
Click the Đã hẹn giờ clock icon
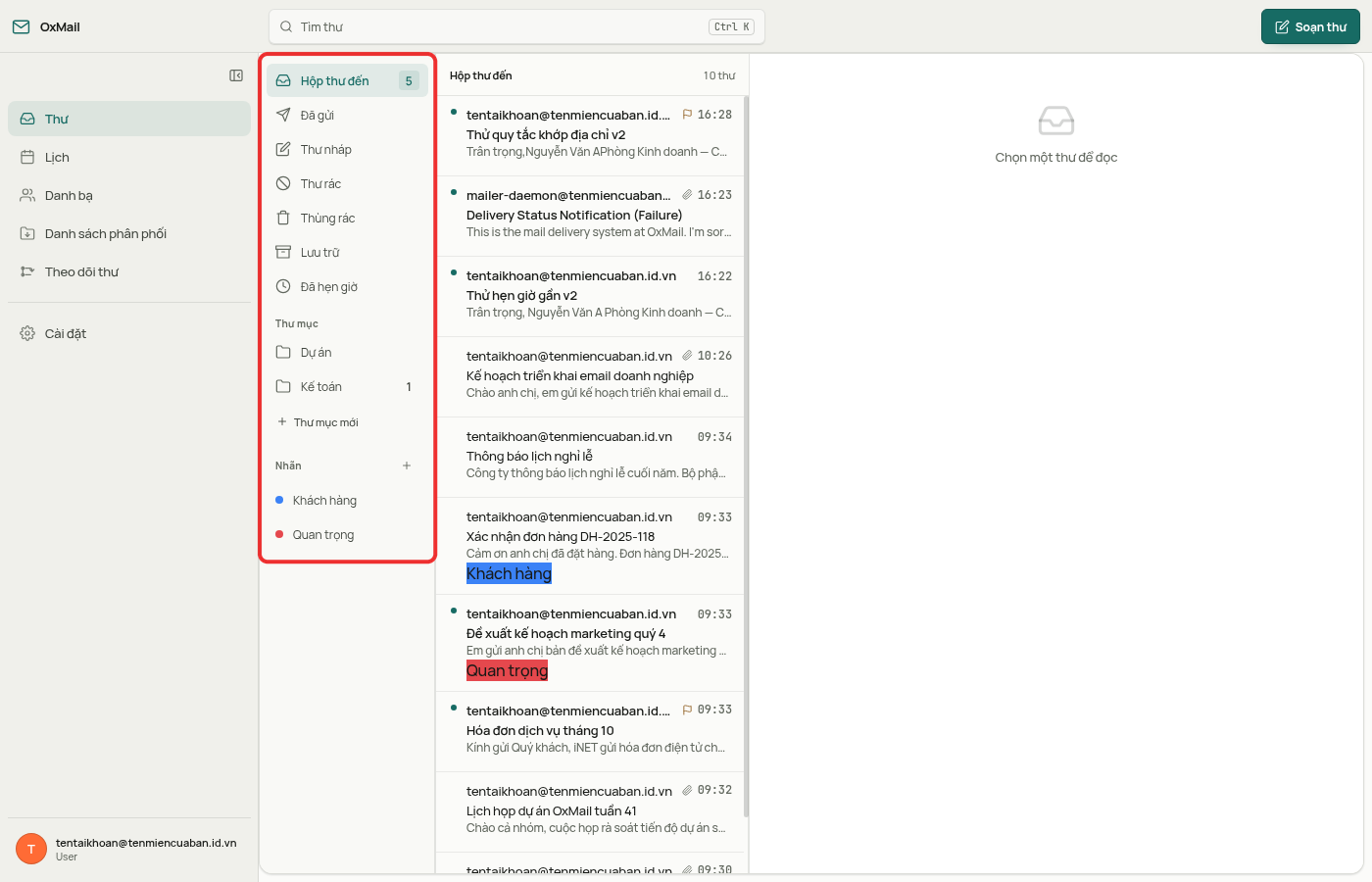point(283,286)
